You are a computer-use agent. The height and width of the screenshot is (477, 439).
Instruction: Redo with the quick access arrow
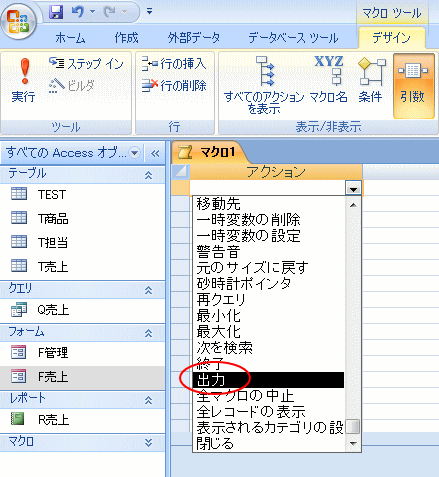point(109,12)
